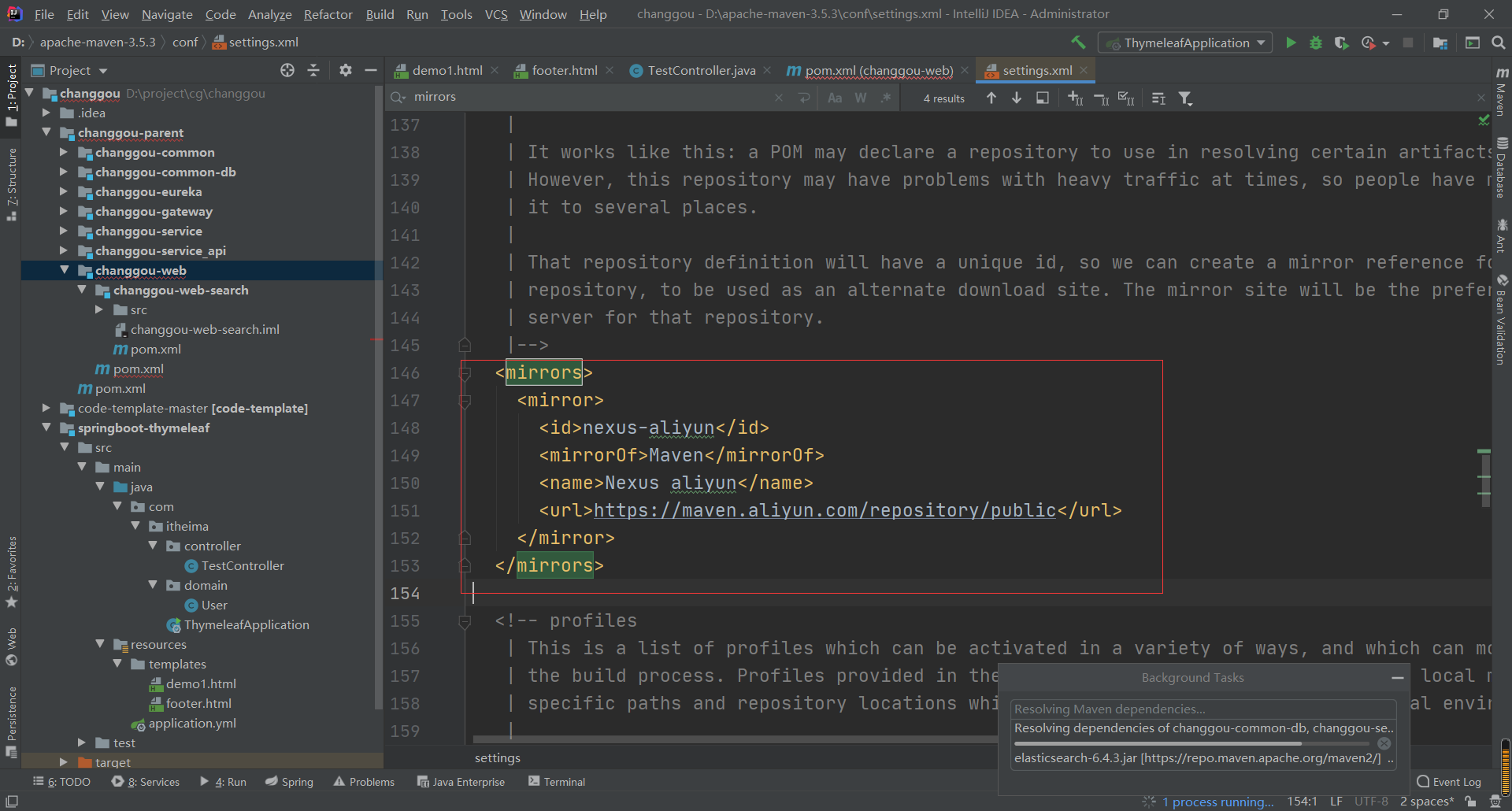
Task: Expand the changgou-common module
Action: coord(64,152)
